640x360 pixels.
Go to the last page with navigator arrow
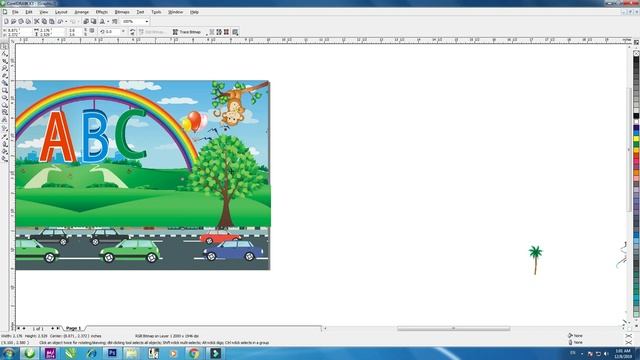click(x=58, y=328)
